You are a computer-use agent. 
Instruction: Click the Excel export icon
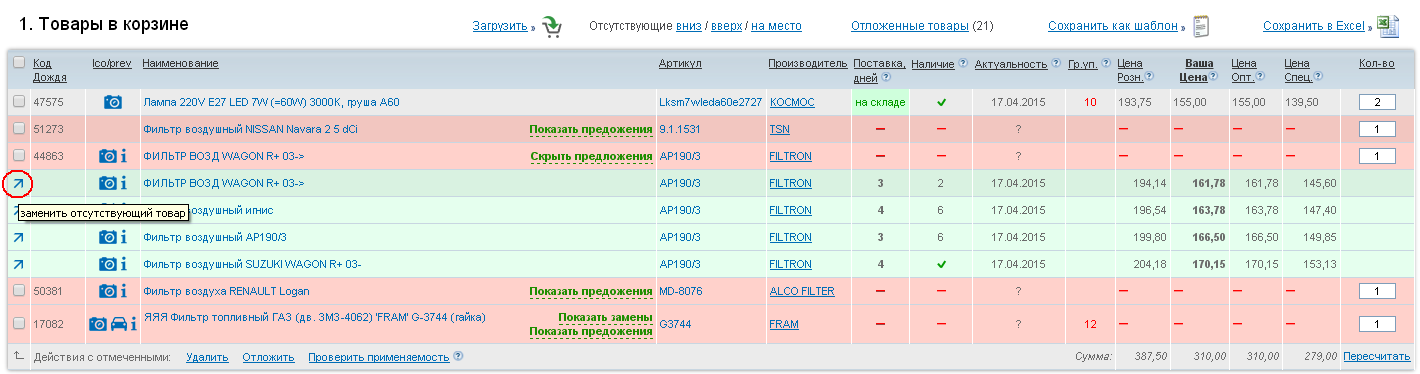1388,26
